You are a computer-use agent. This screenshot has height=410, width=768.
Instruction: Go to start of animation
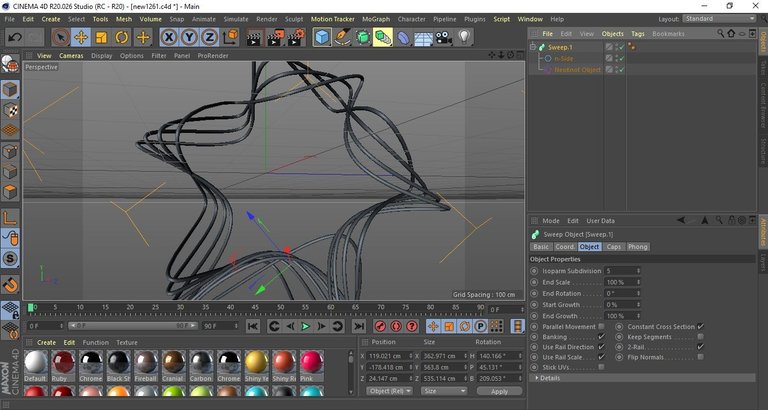click(x=253, y=326)
